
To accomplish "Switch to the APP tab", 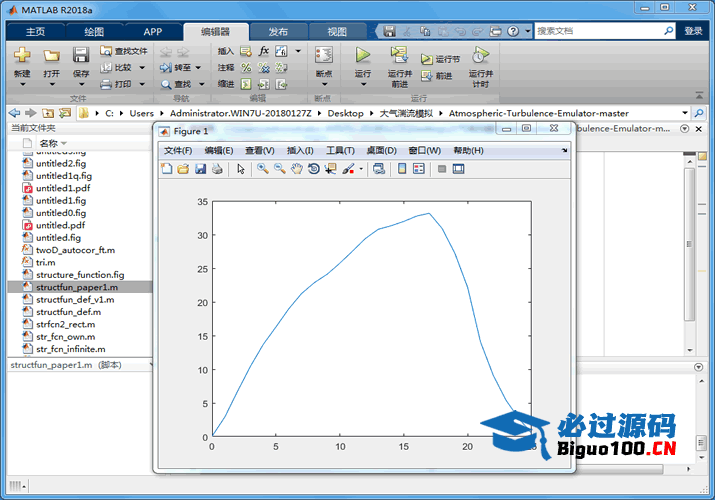I will pos(152,31).
